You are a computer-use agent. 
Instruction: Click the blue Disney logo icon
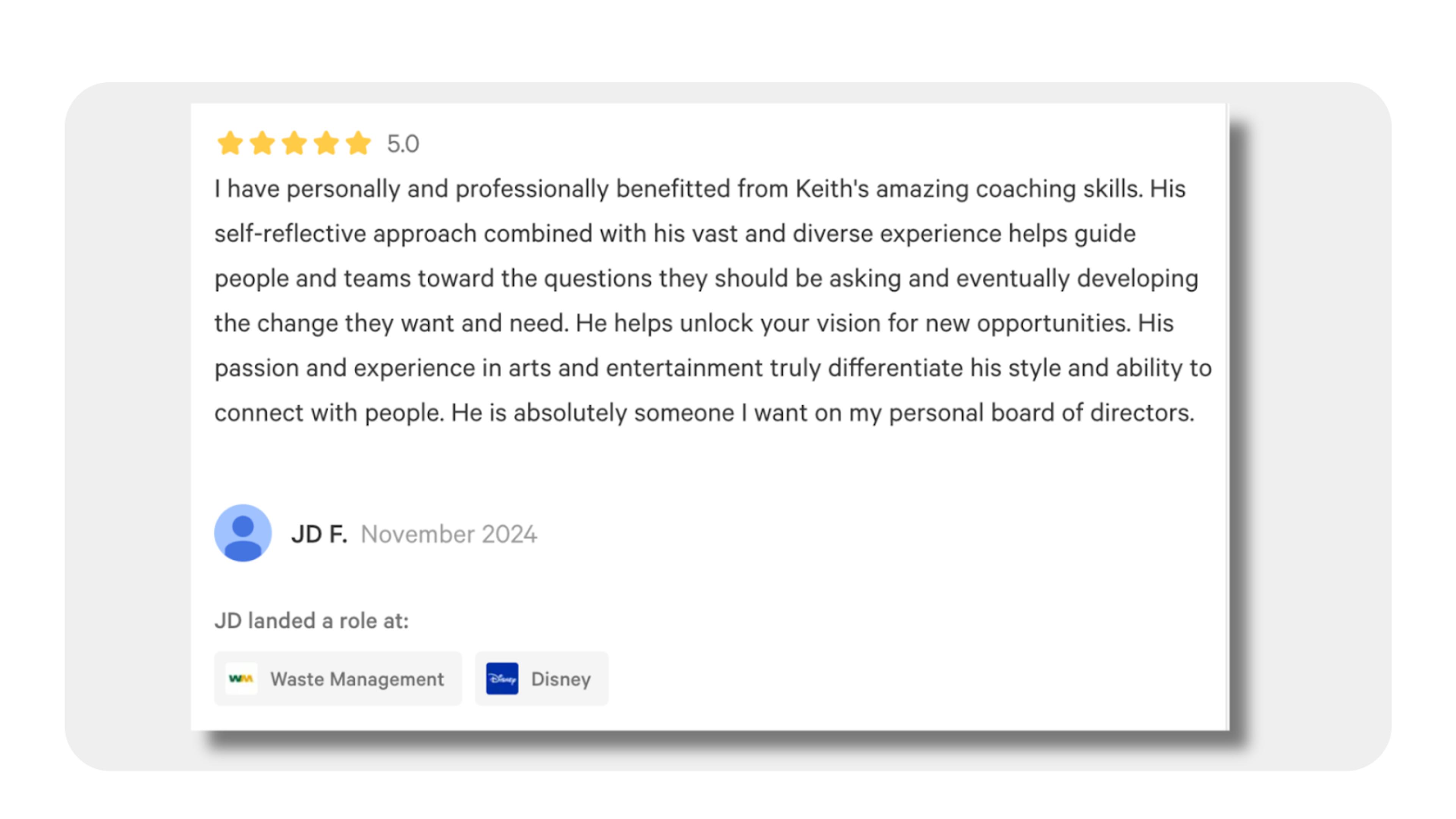[x=502, y=678]
